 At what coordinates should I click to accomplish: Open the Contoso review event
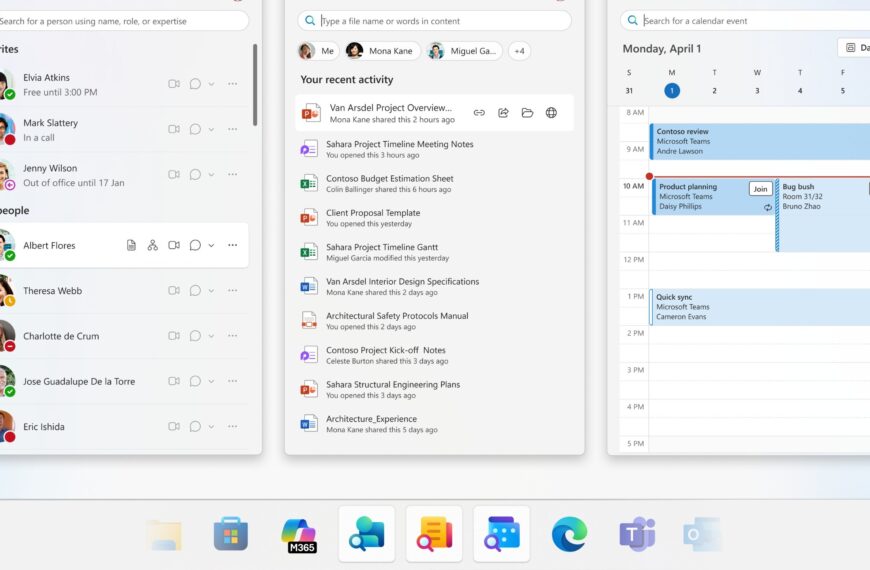pyautogui.click(x=760, y=142)
